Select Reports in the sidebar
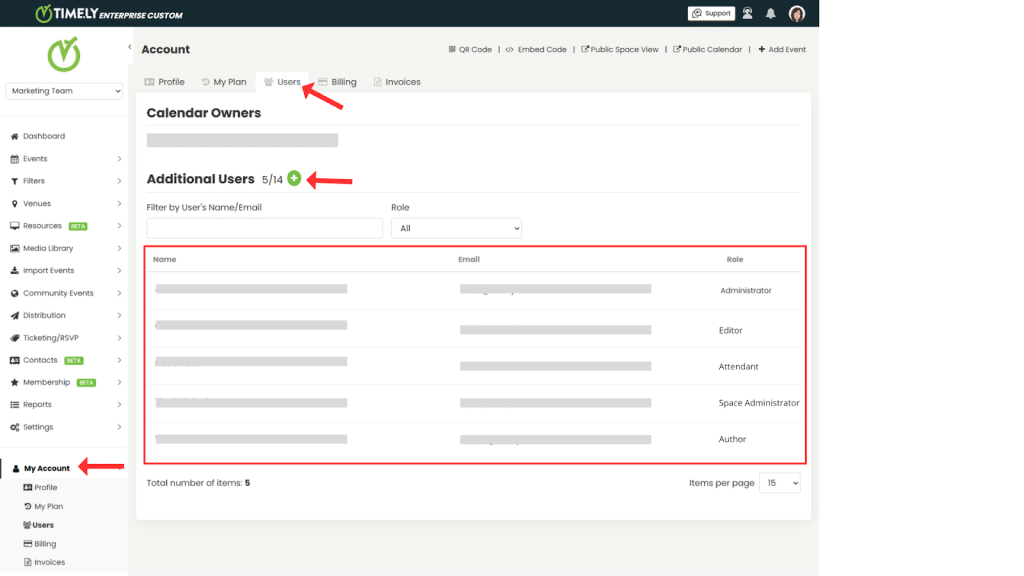Screen dimensions: 1024x576 coord(38,404)
